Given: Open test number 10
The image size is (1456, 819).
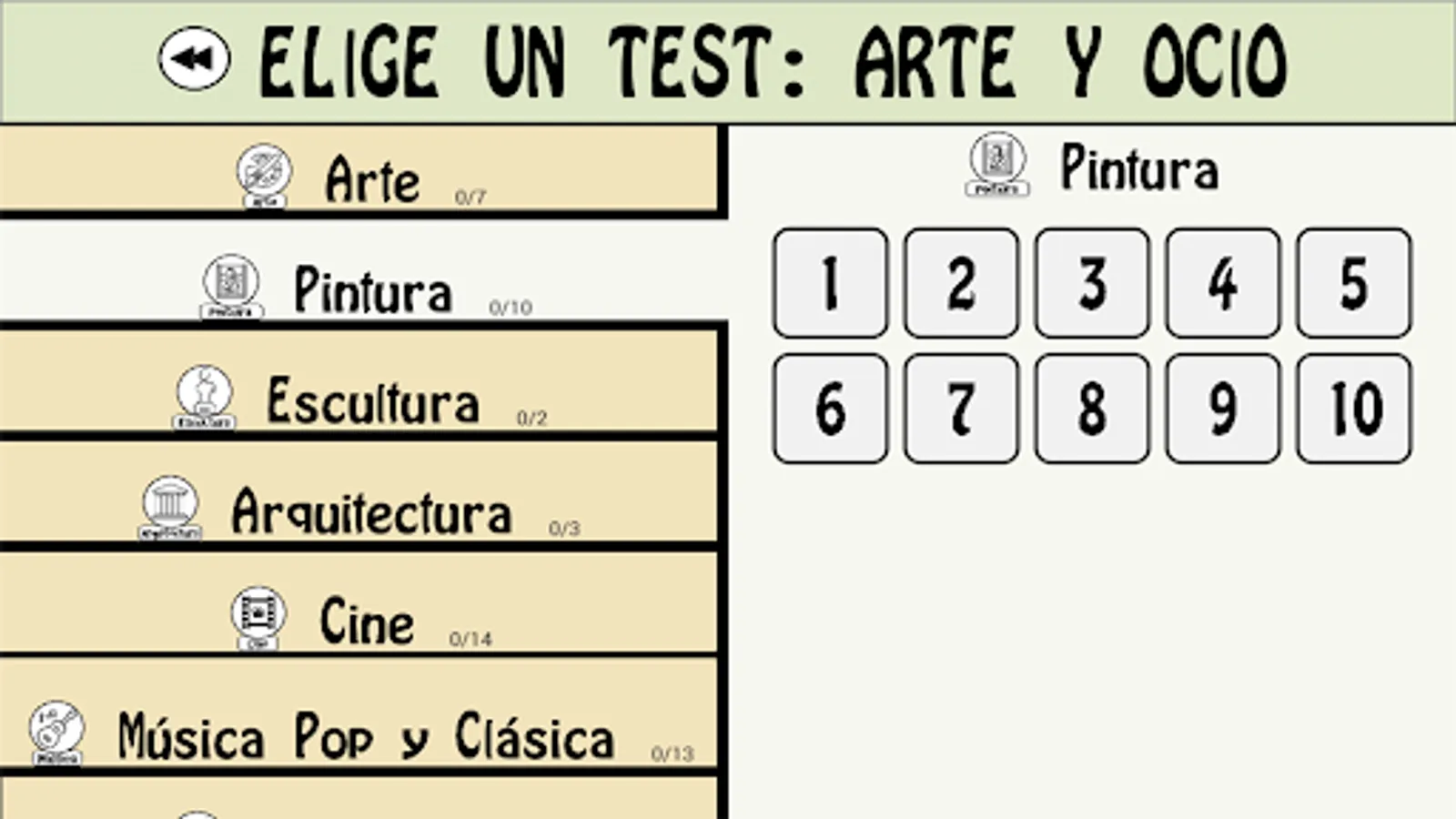Looking at the screenshot, I should [x=1354, y=409].
